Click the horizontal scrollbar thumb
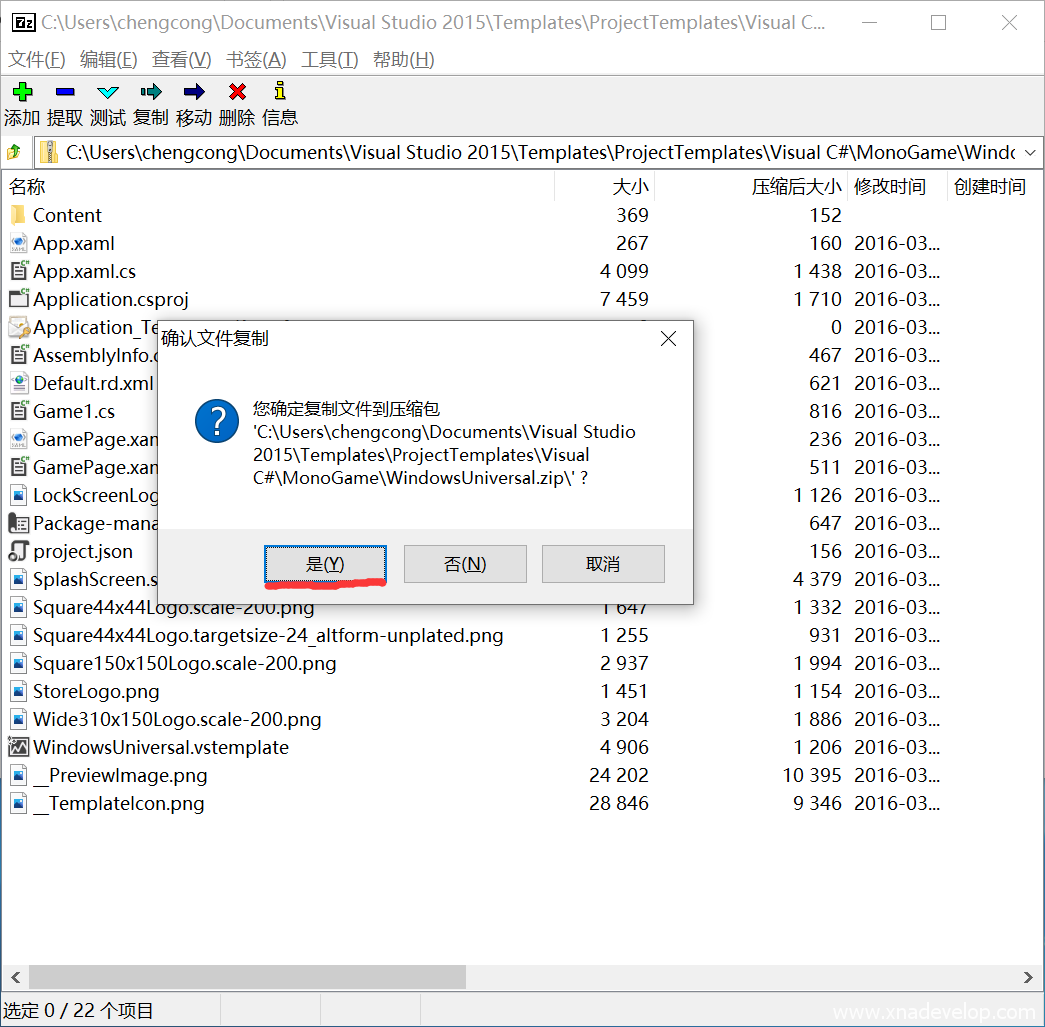 247,977
